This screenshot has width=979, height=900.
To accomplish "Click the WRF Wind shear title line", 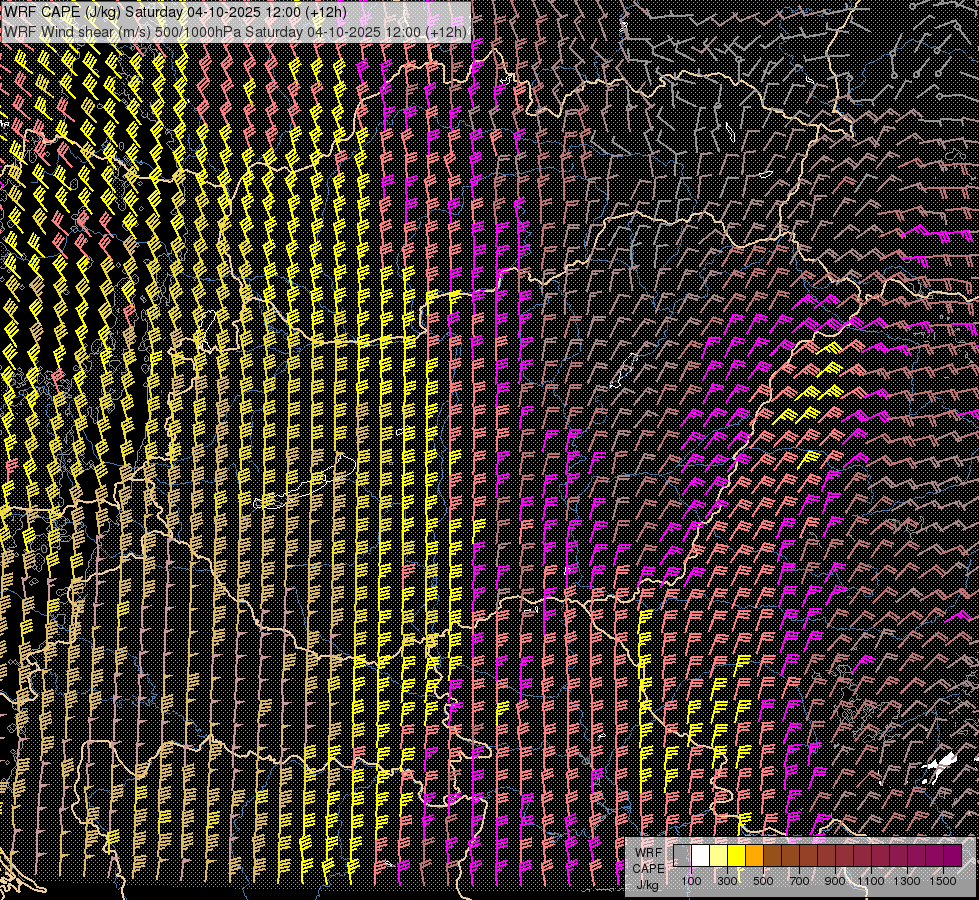I will (235, 32).
